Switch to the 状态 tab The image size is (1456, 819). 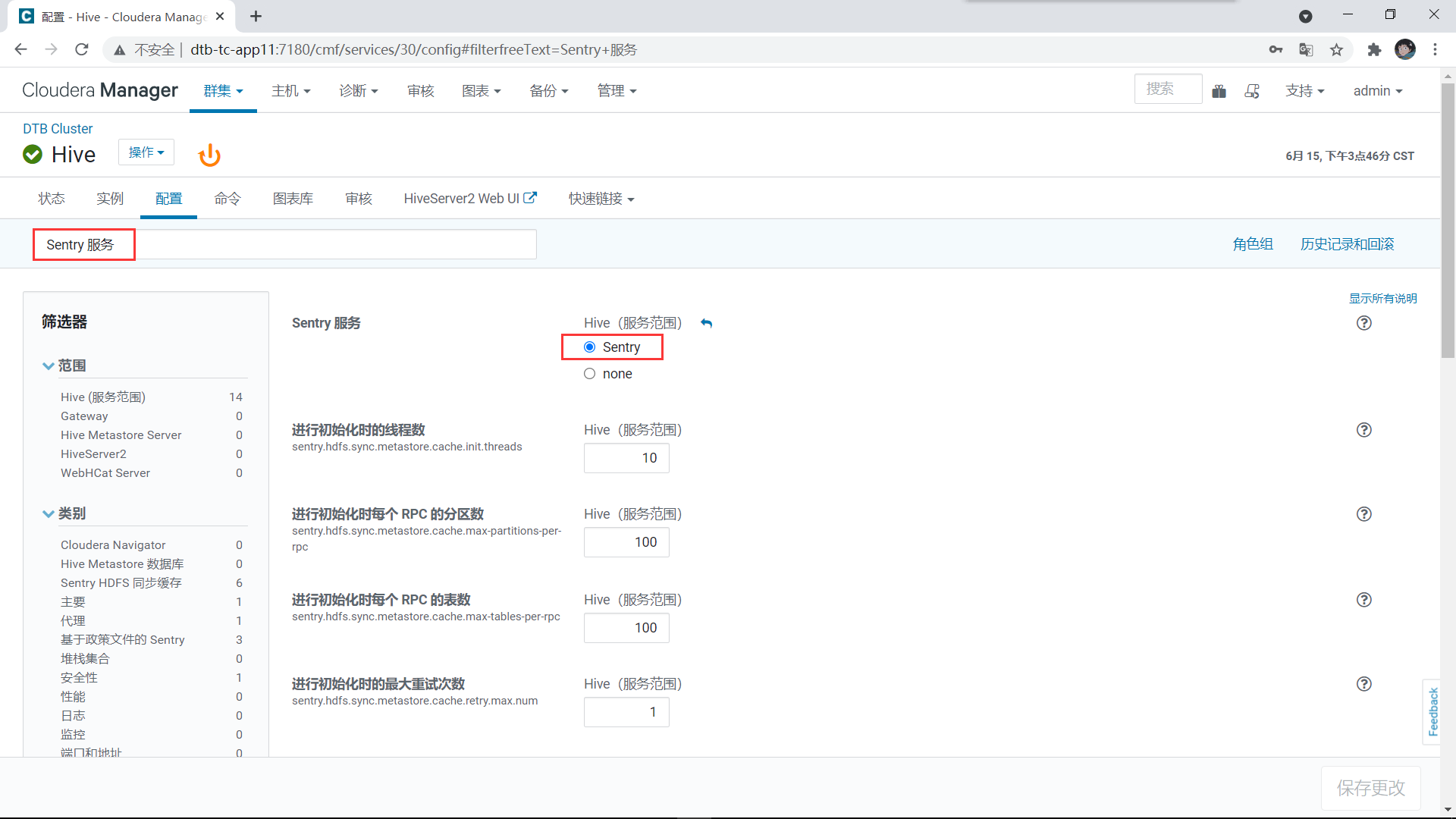click(x=52, y=199)
